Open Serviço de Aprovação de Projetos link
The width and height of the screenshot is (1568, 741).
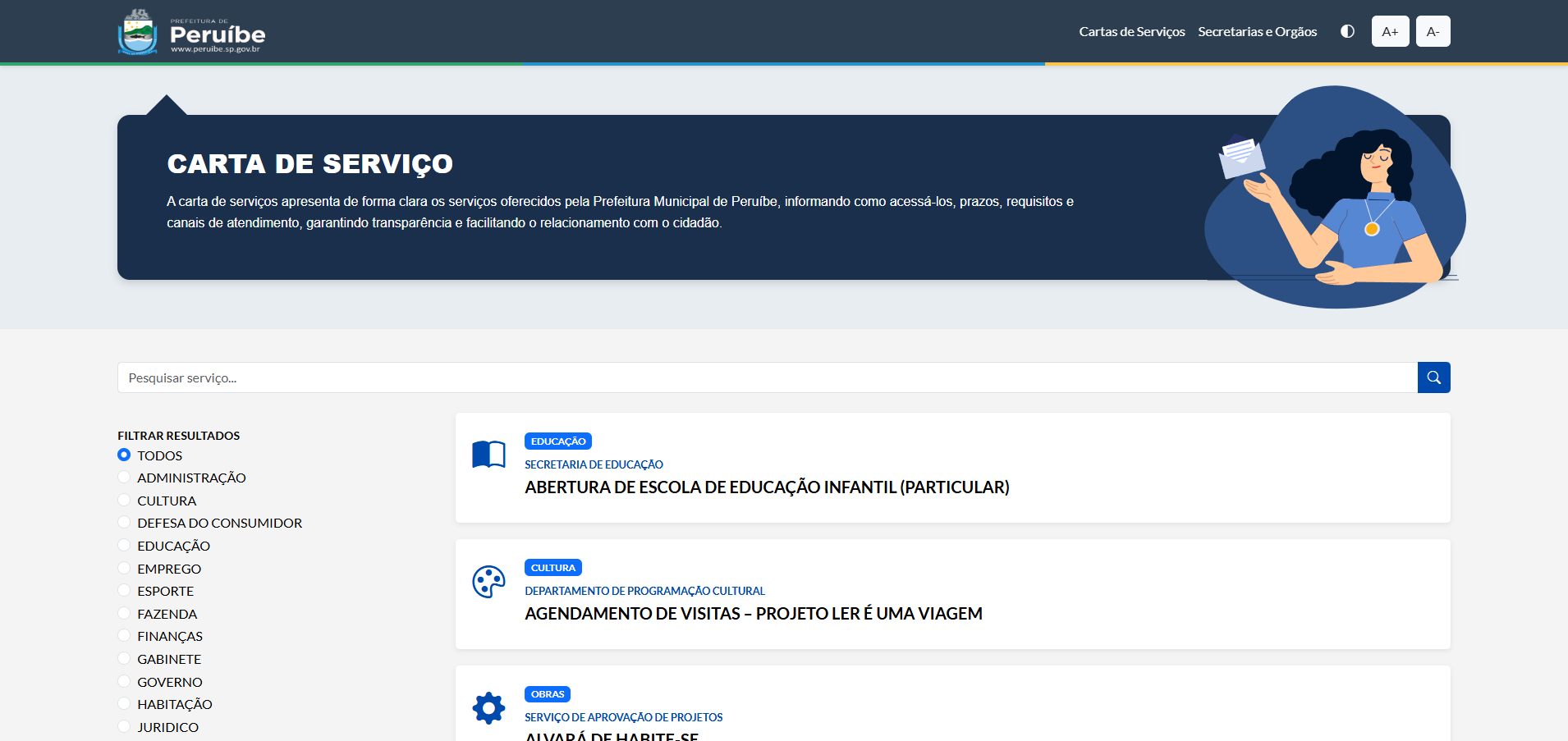point(624,717)
